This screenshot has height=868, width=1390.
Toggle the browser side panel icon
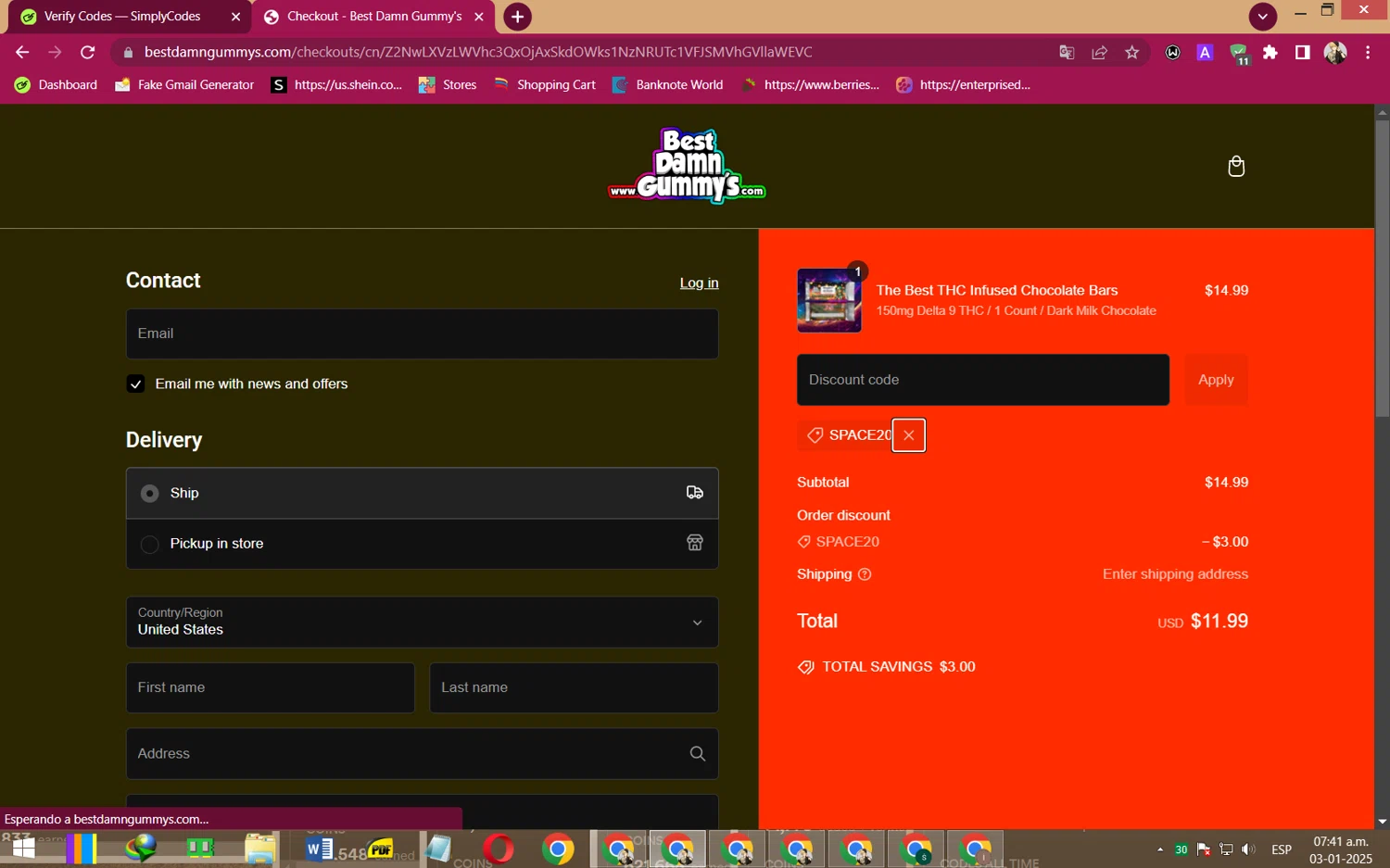point(1303,53)
